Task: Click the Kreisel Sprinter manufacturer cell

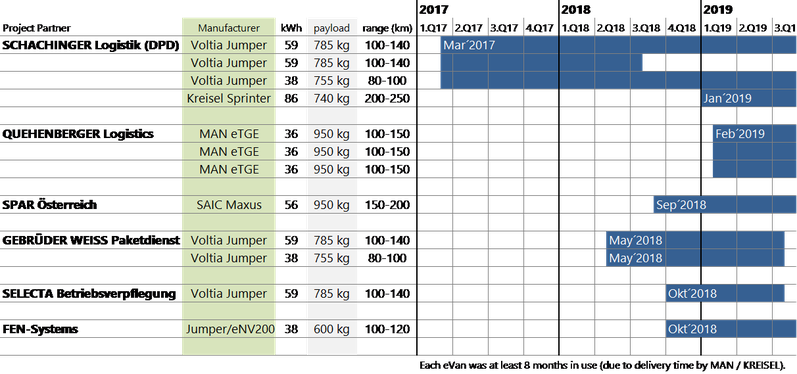Action: coord(229,99)
